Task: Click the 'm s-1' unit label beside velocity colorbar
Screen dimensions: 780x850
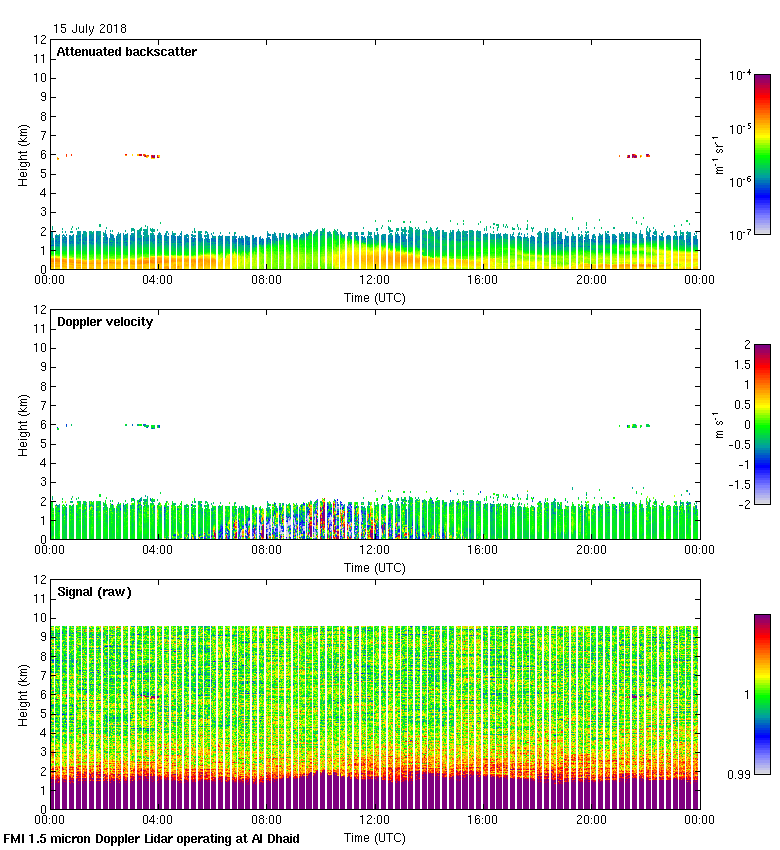Action: [717, 424]
